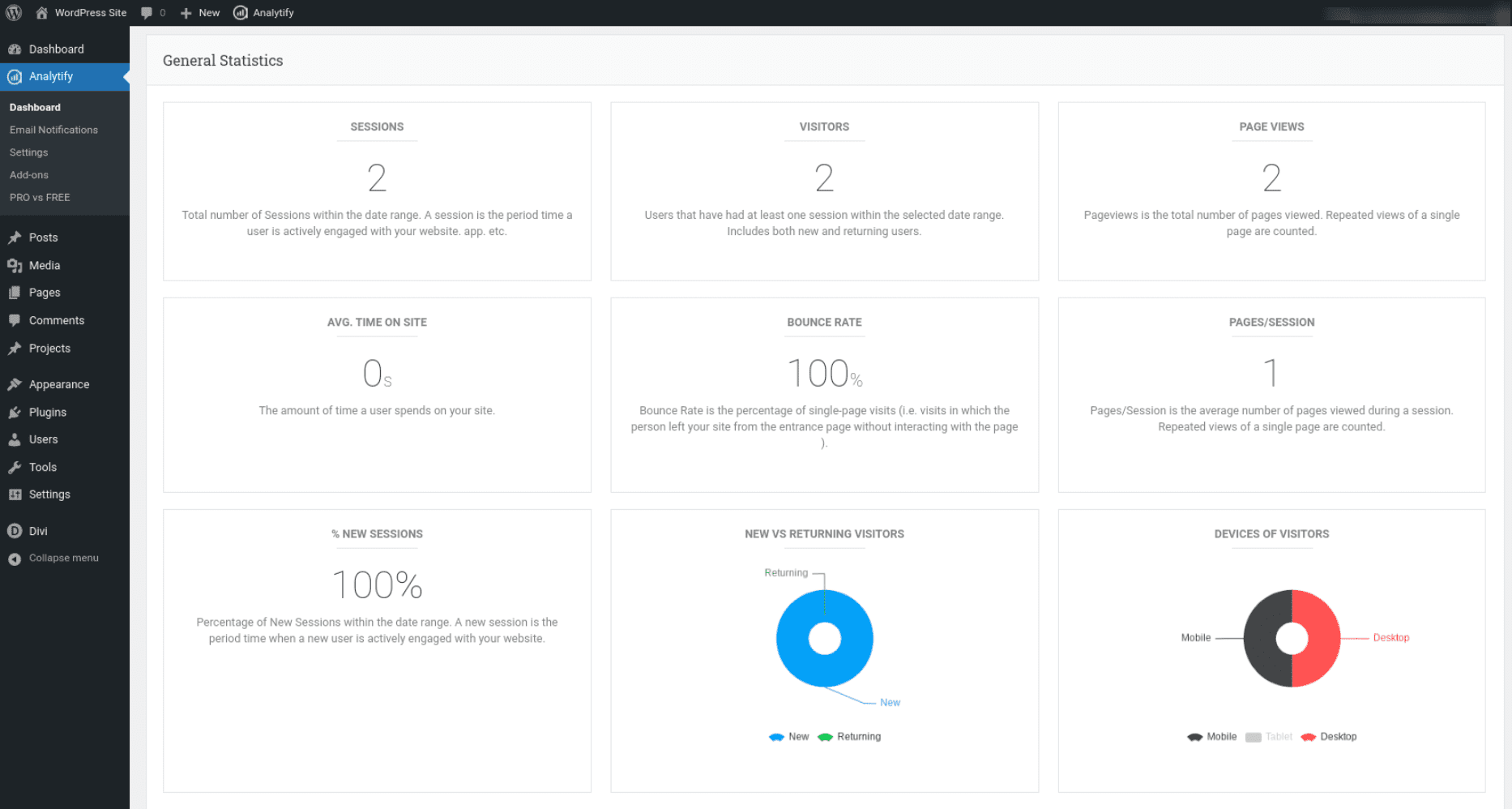1512x809 pixels.
Task: Click the WordPress logo icon in admin bar
Action: (x=14, y=12)
